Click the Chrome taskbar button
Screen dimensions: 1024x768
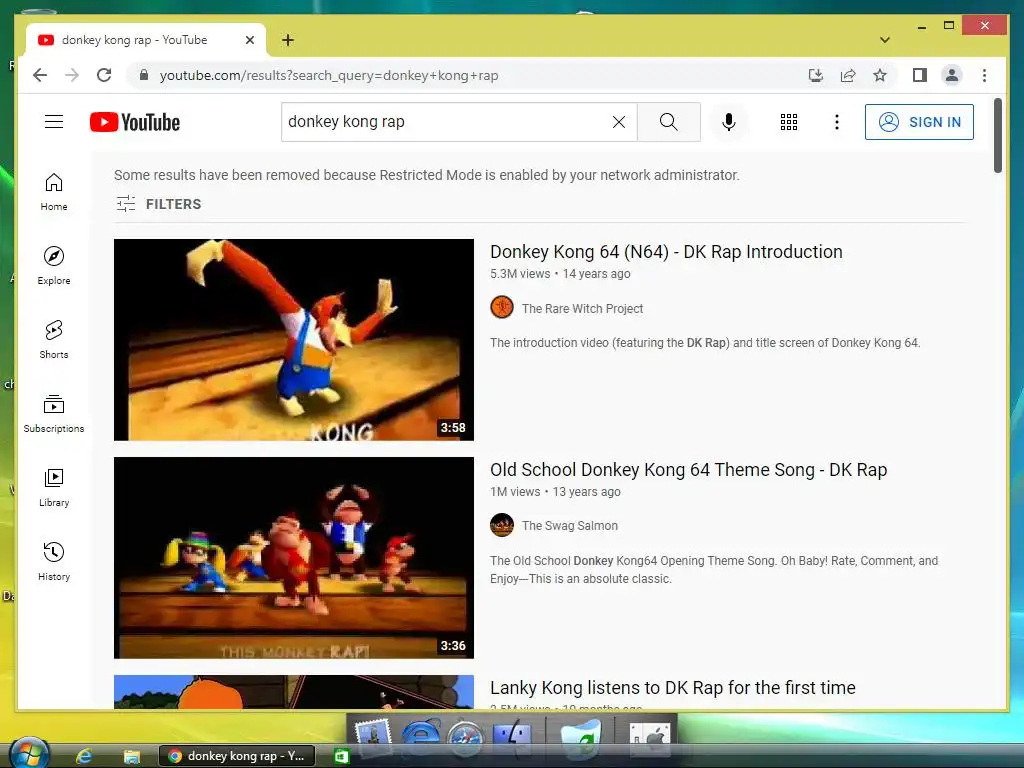point(236,756)
